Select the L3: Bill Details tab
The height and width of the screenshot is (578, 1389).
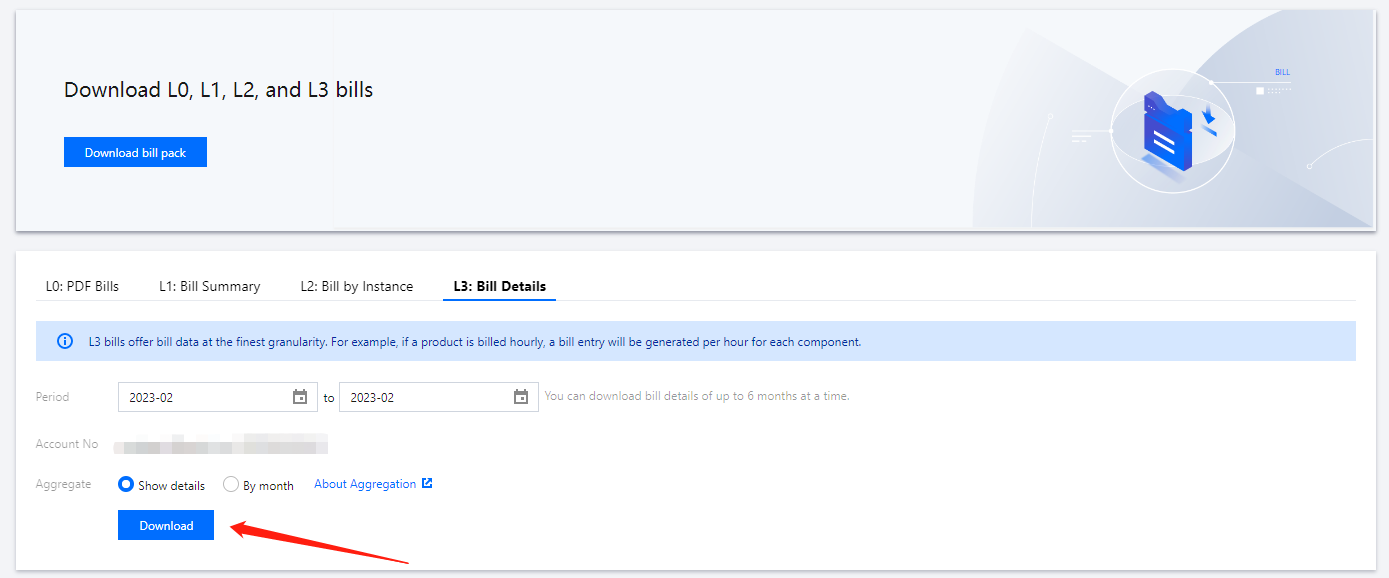(x=499, y=286)
